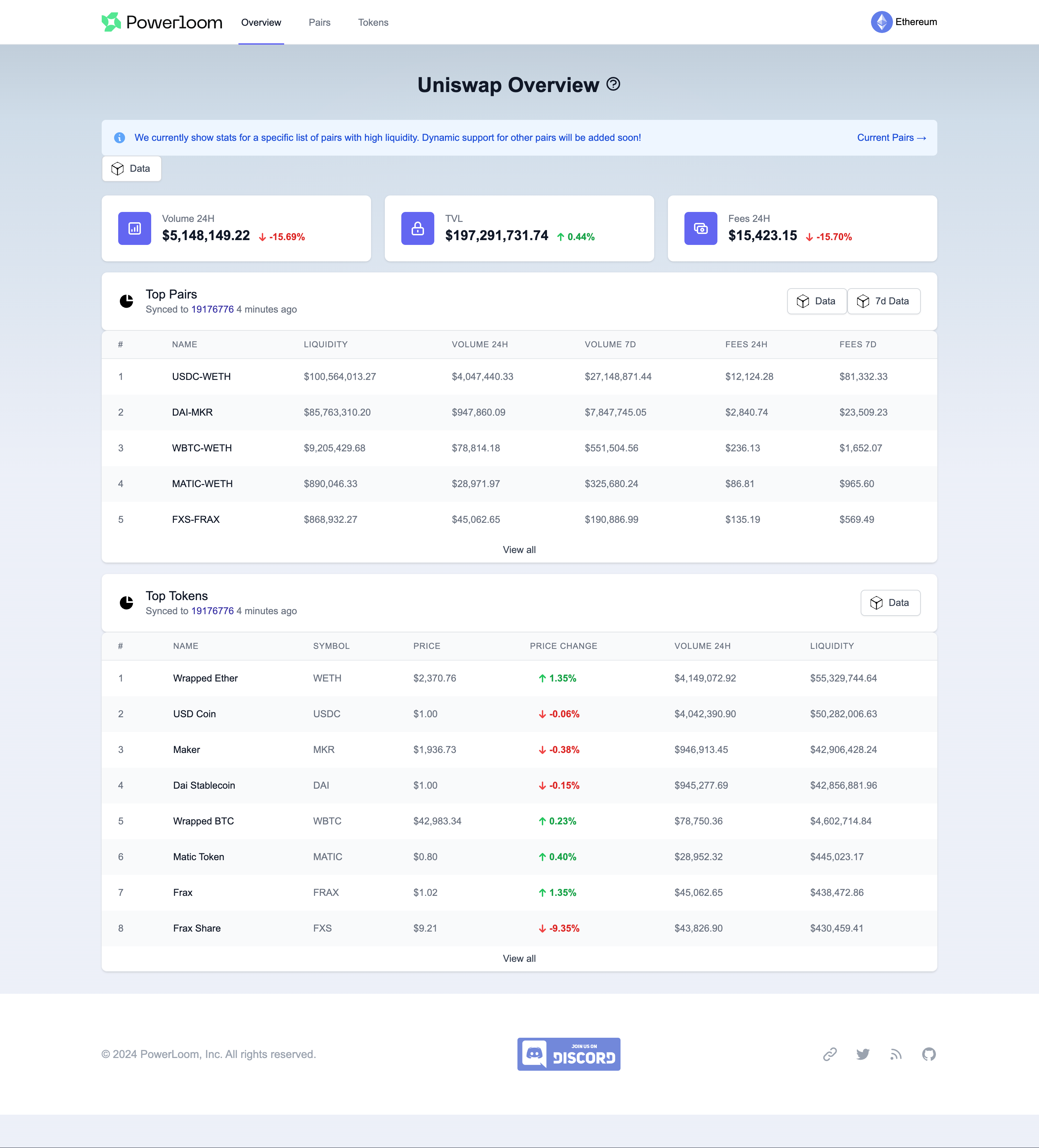Image resolution: width=1039 pixels, height=1148 pixels.
Task: Click the Fees 24H money icon
Action: click(x=701, y=228)
